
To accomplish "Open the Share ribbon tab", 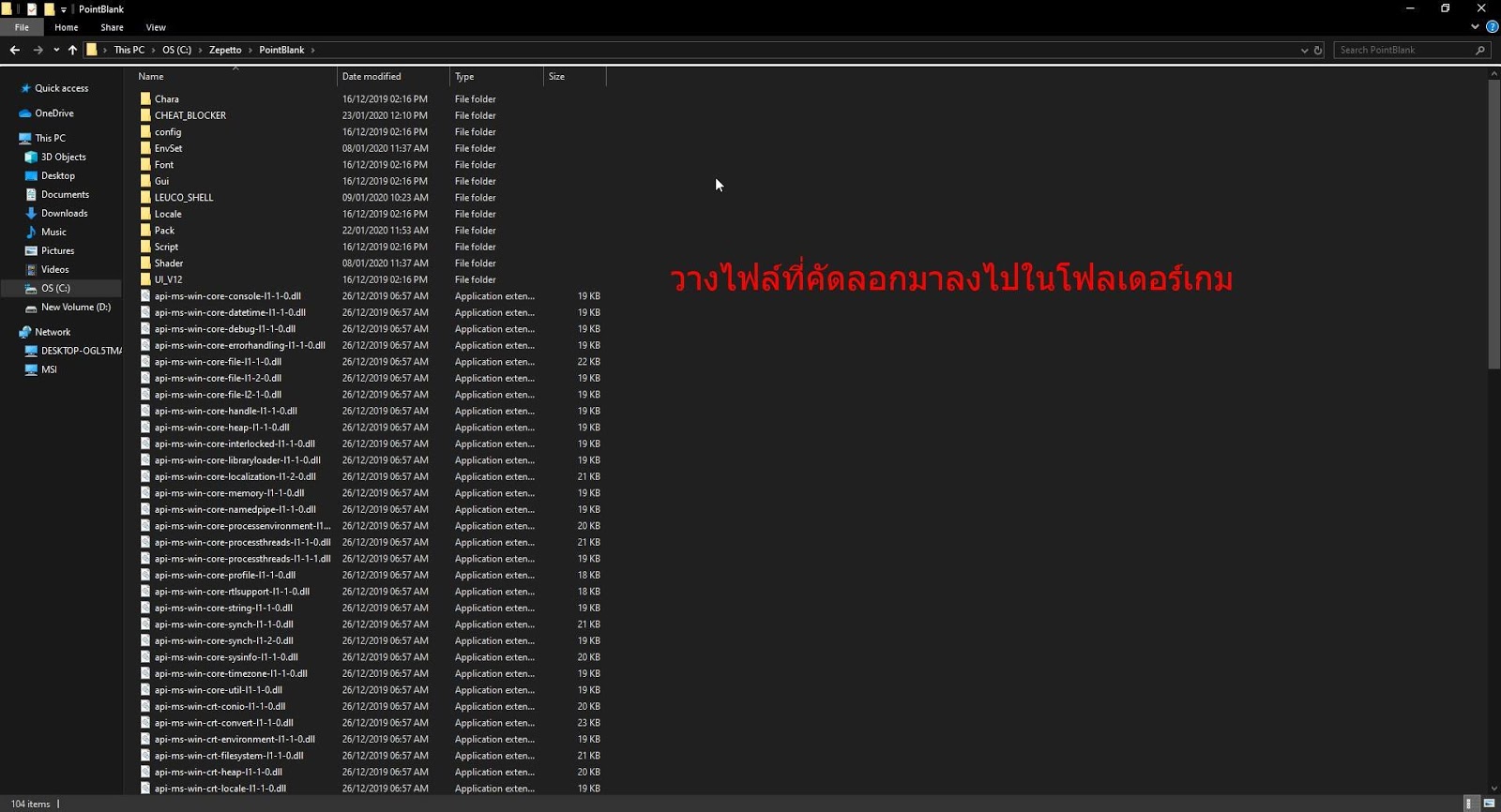I will [x=112, y=27].
